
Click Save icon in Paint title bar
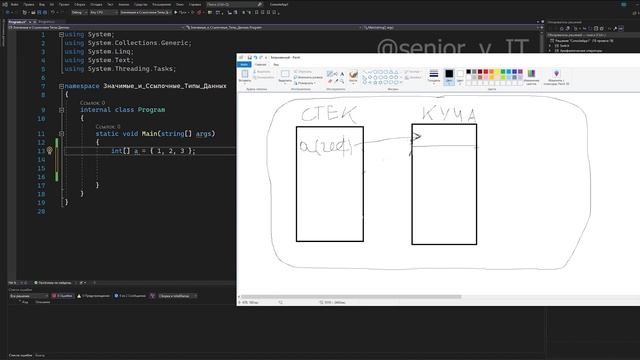[x=249, y=58]
